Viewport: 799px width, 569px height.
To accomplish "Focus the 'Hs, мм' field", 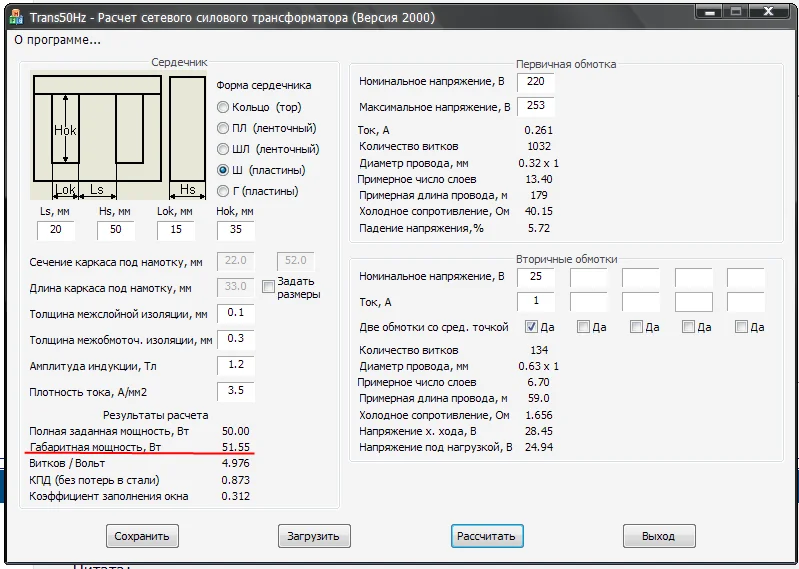I will pyautogui.click(x=116, y=230).
